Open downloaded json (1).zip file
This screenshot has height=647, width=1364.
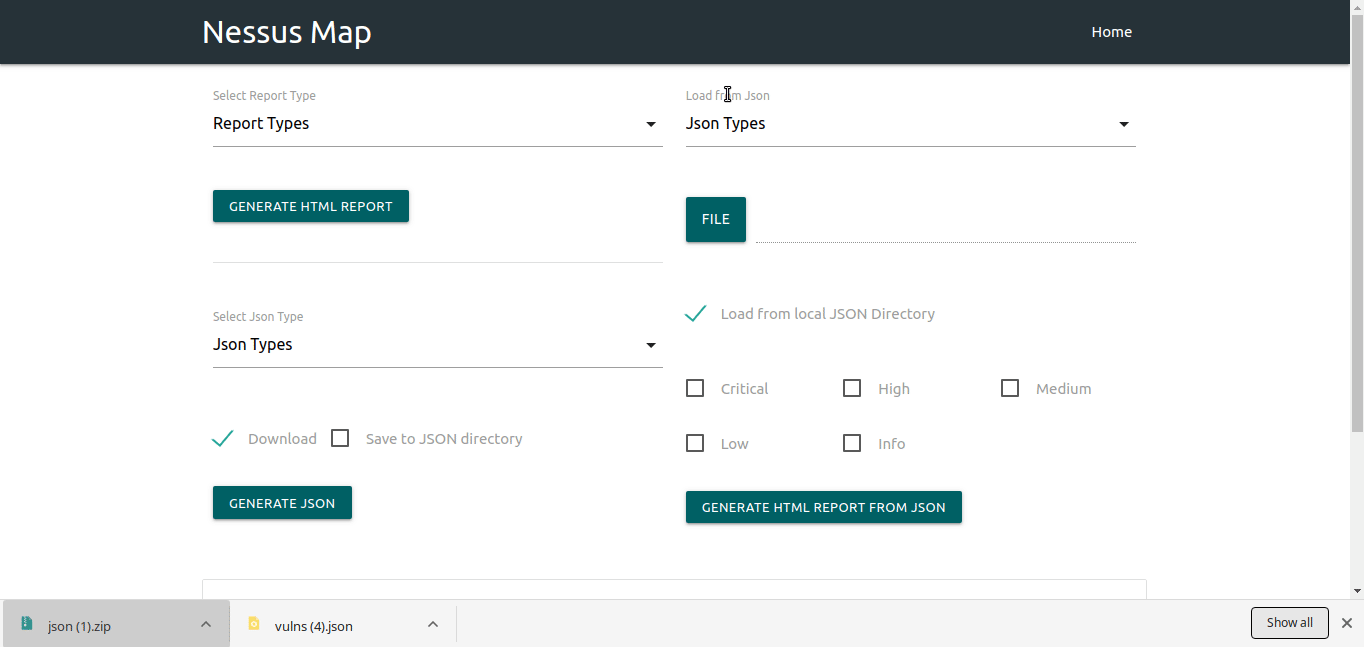[115, 624]
